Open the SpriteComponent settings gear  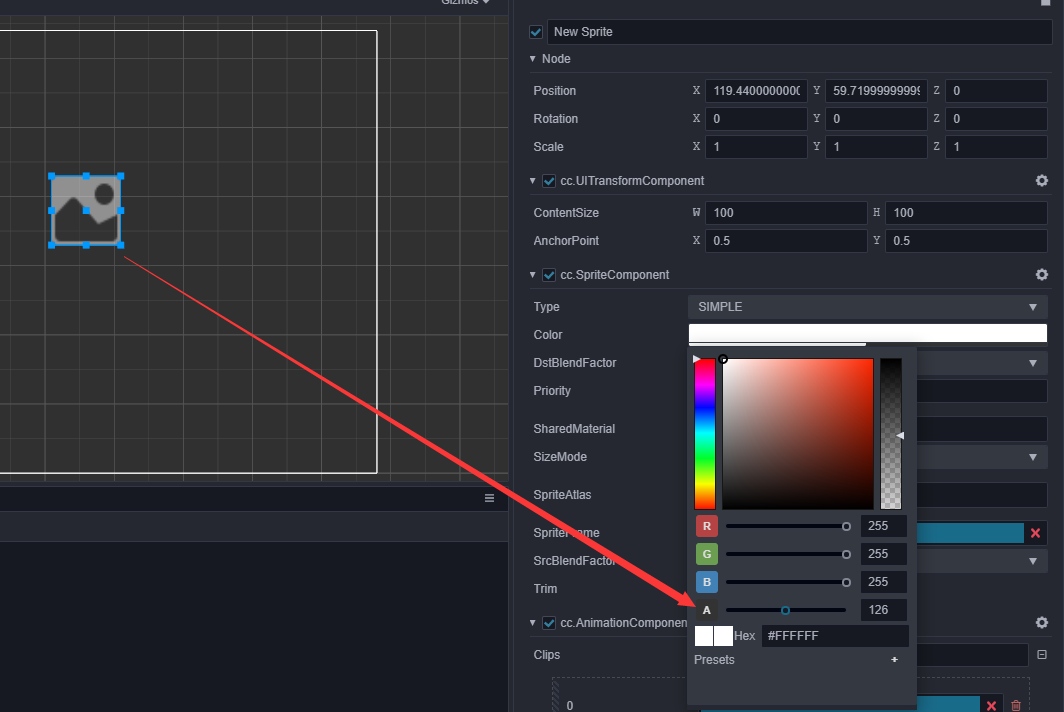tap(1042, 274)
